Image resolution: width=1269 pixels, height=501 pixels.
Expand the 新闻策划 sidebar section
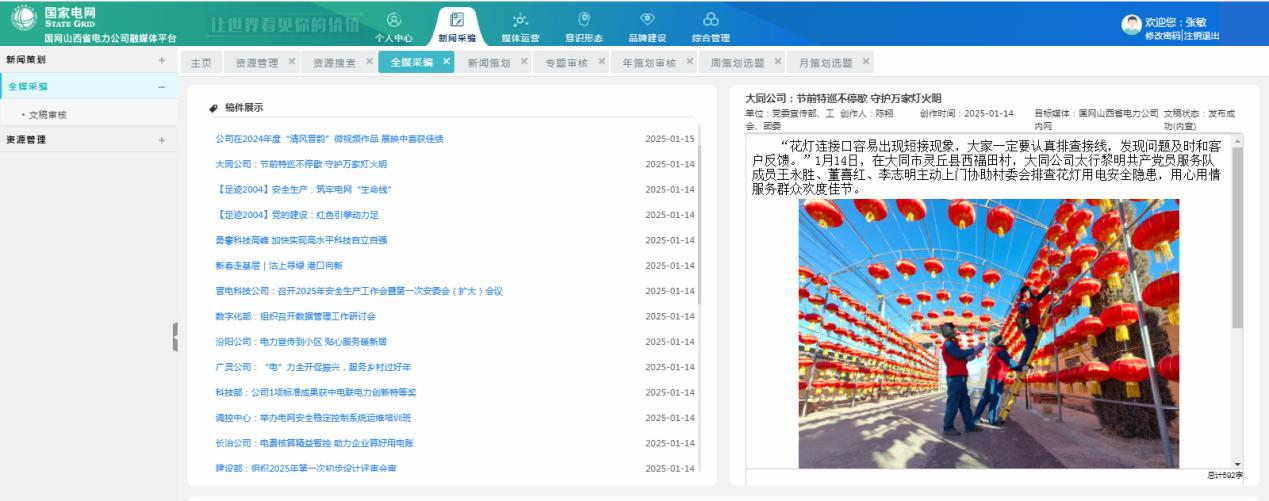161,60
